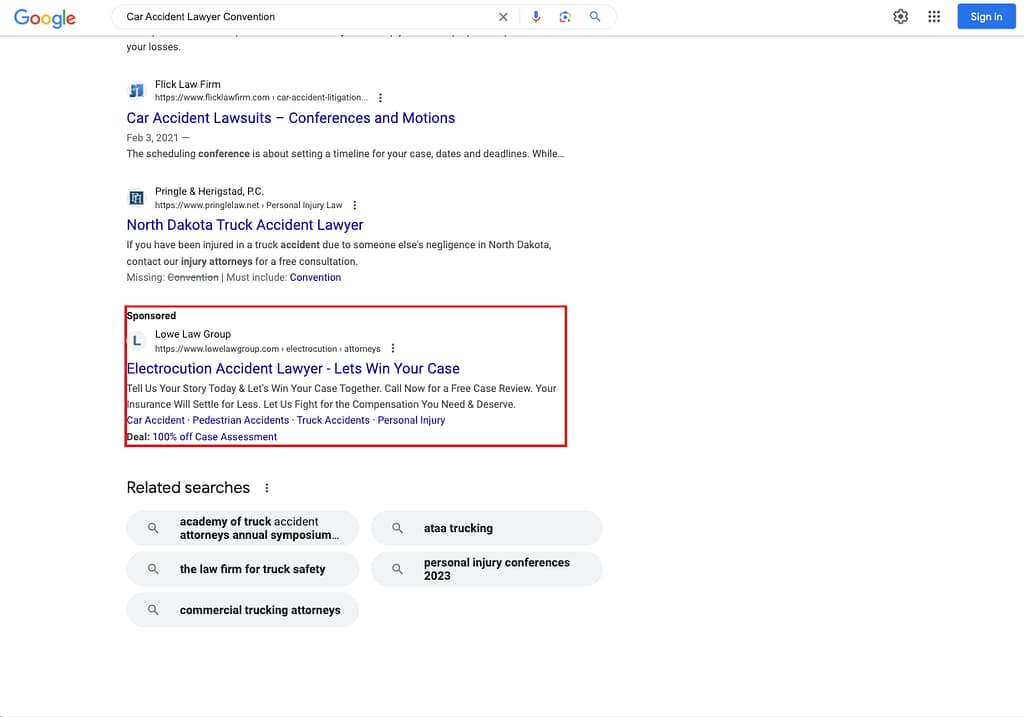
Task: Start voice search with the microphone icon
Action: click(536, 17)
